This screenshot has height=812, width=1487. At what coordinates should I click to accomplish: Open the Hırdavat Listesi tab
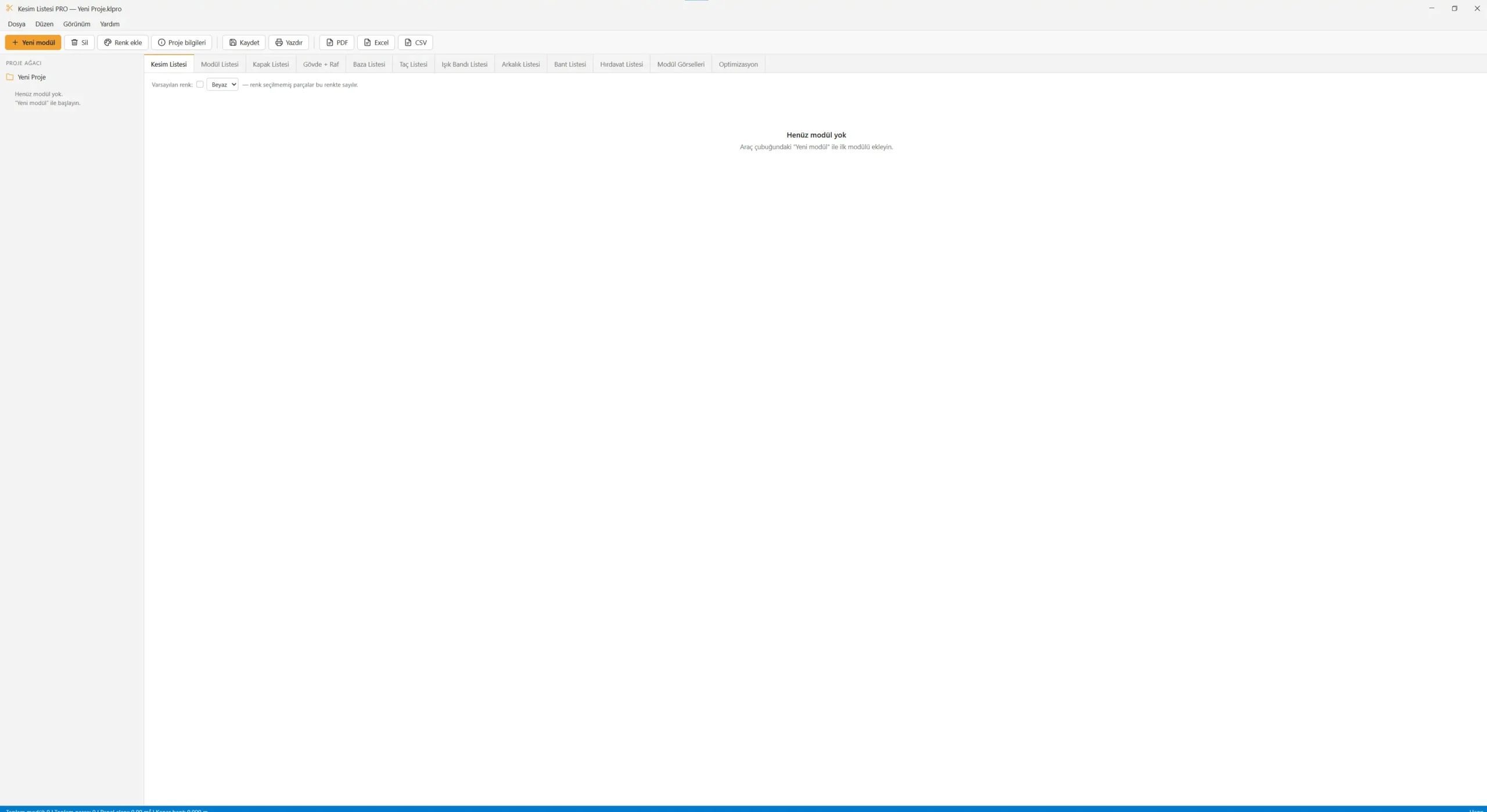click(622, 64)
